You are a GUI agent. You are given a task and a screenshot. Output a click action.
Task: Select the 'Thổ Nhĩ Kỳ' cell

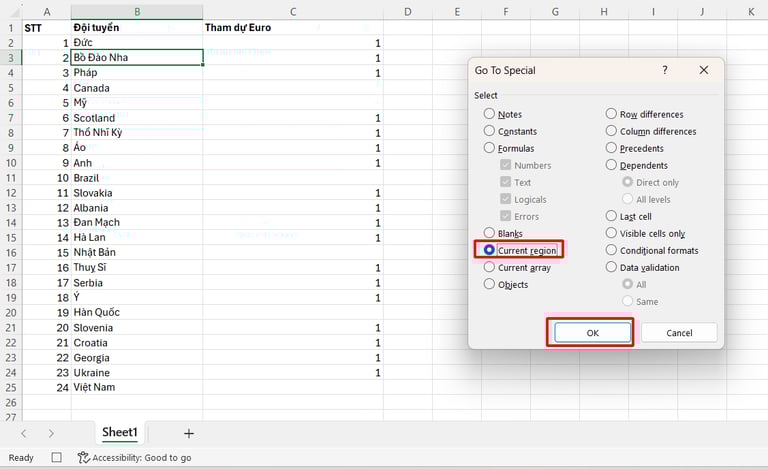pos(137,133)
